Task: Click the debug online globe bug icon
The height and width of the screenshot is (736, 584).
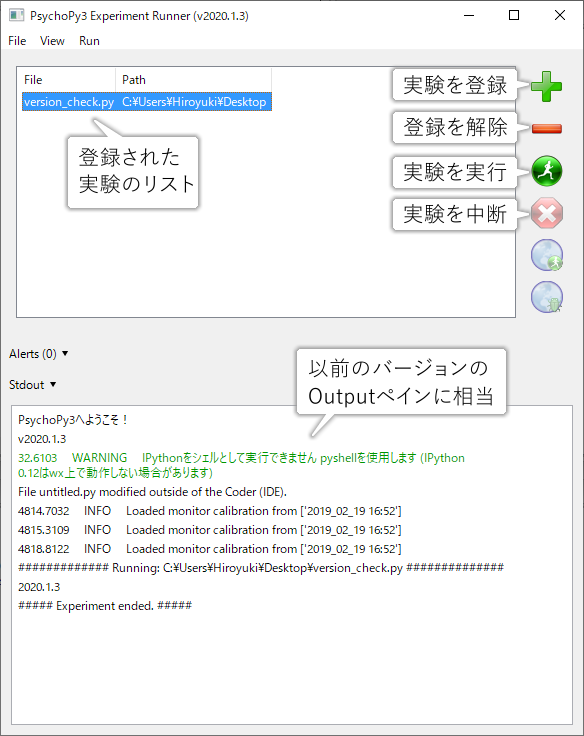Action: tap(547, 297)
